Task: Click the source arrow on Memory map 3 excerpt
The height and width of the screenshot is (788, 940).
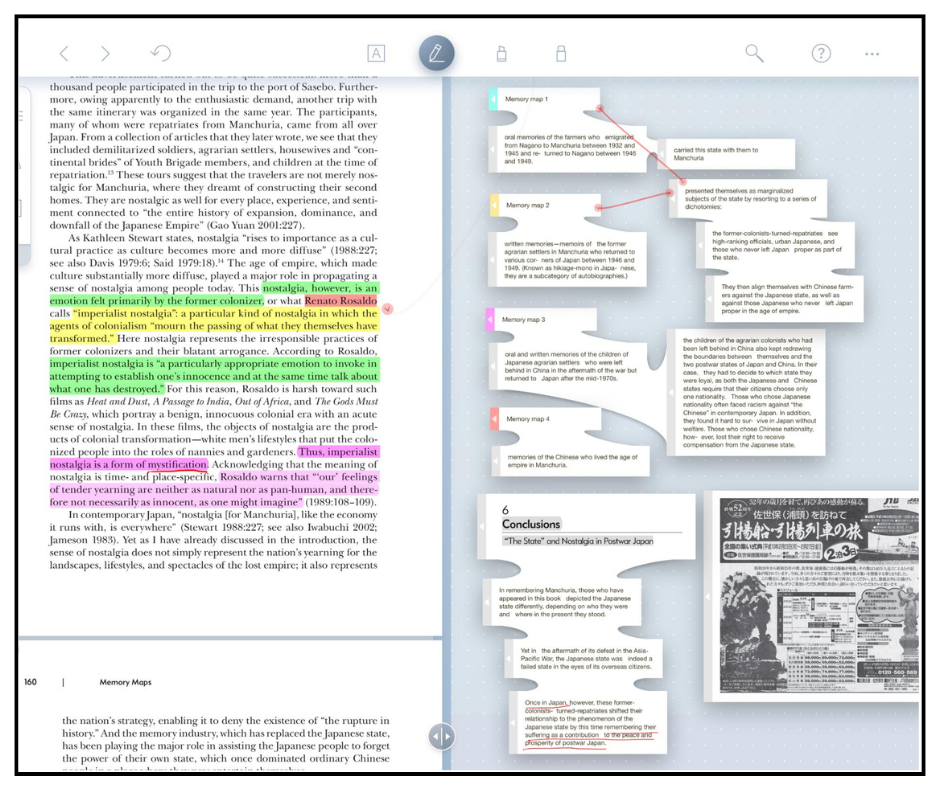Action: (x=493, y=365)
